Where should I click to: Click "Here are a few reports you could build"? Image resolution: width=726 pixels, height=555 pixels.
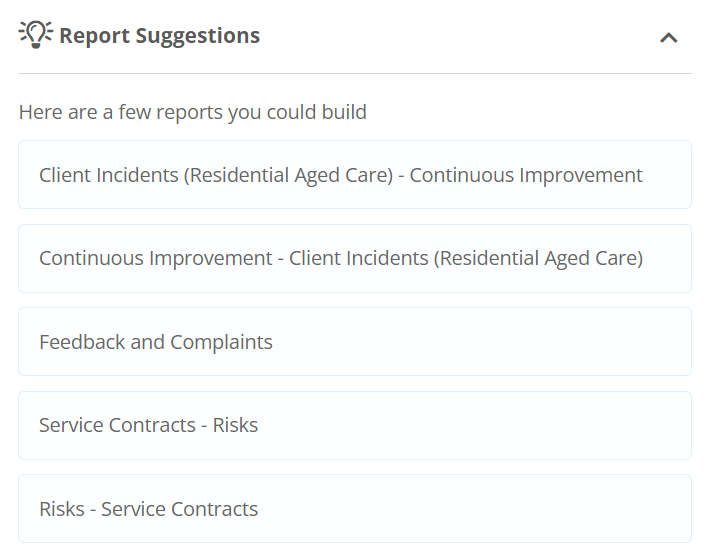click(x=193, y=112)
